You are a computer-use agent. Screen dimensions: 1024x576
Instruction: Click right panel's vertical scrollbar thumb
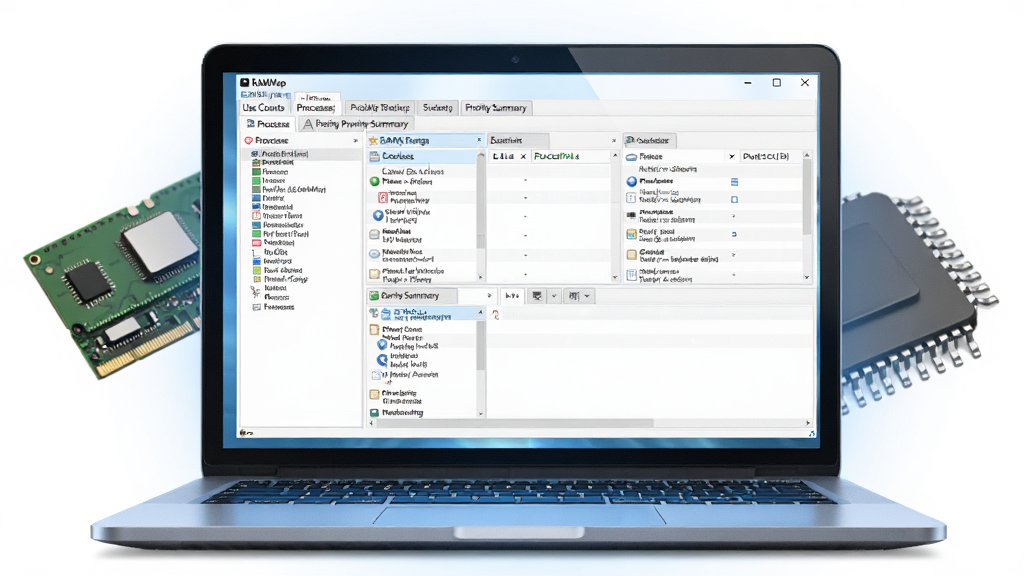coord(807,197)
